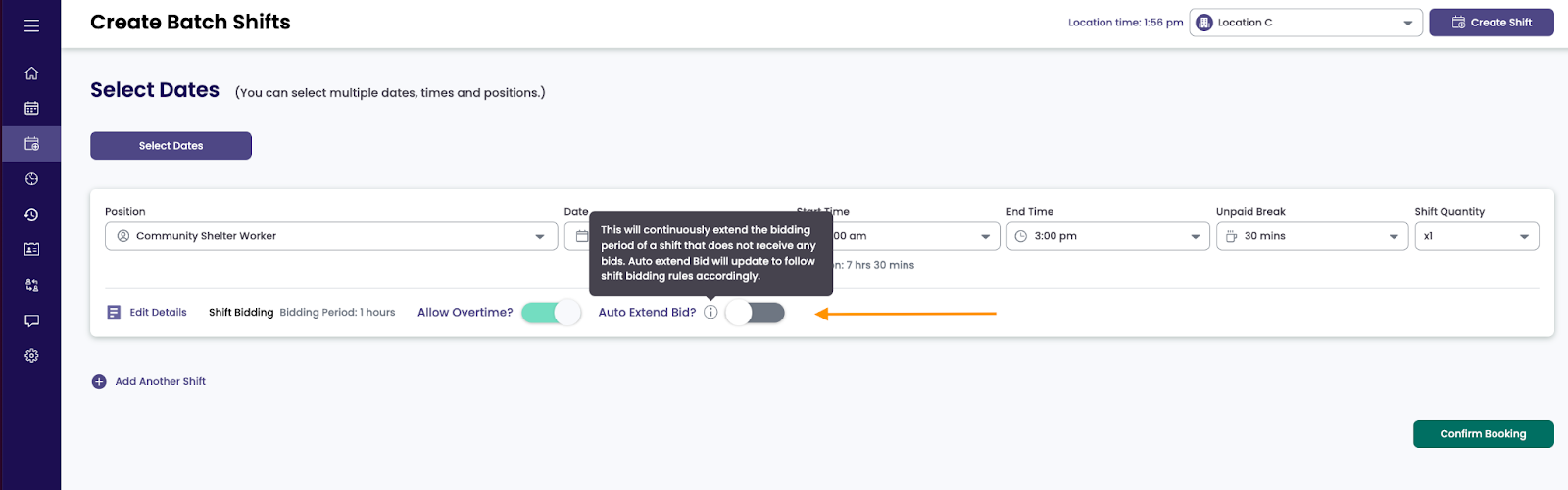This screenshot has width=1568, height=490.
Task: Open the hamburger menu
Action: click(x=31, y=25)
